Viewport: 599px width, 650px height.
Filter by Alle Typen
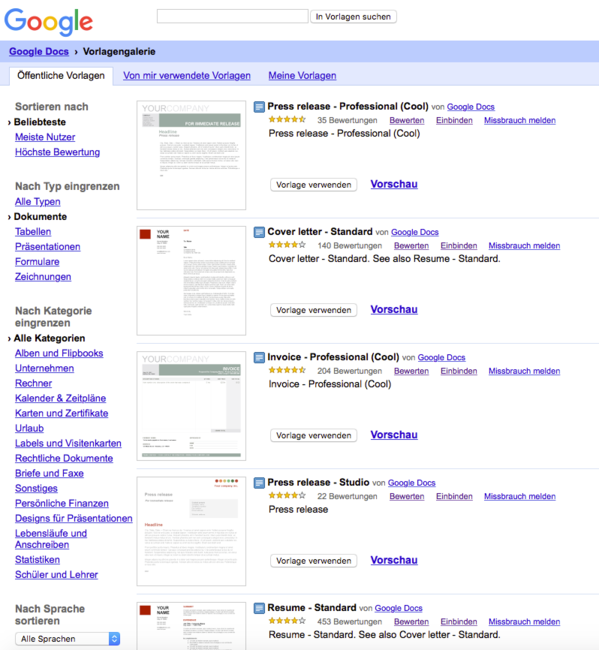click(x=38, y=202)
